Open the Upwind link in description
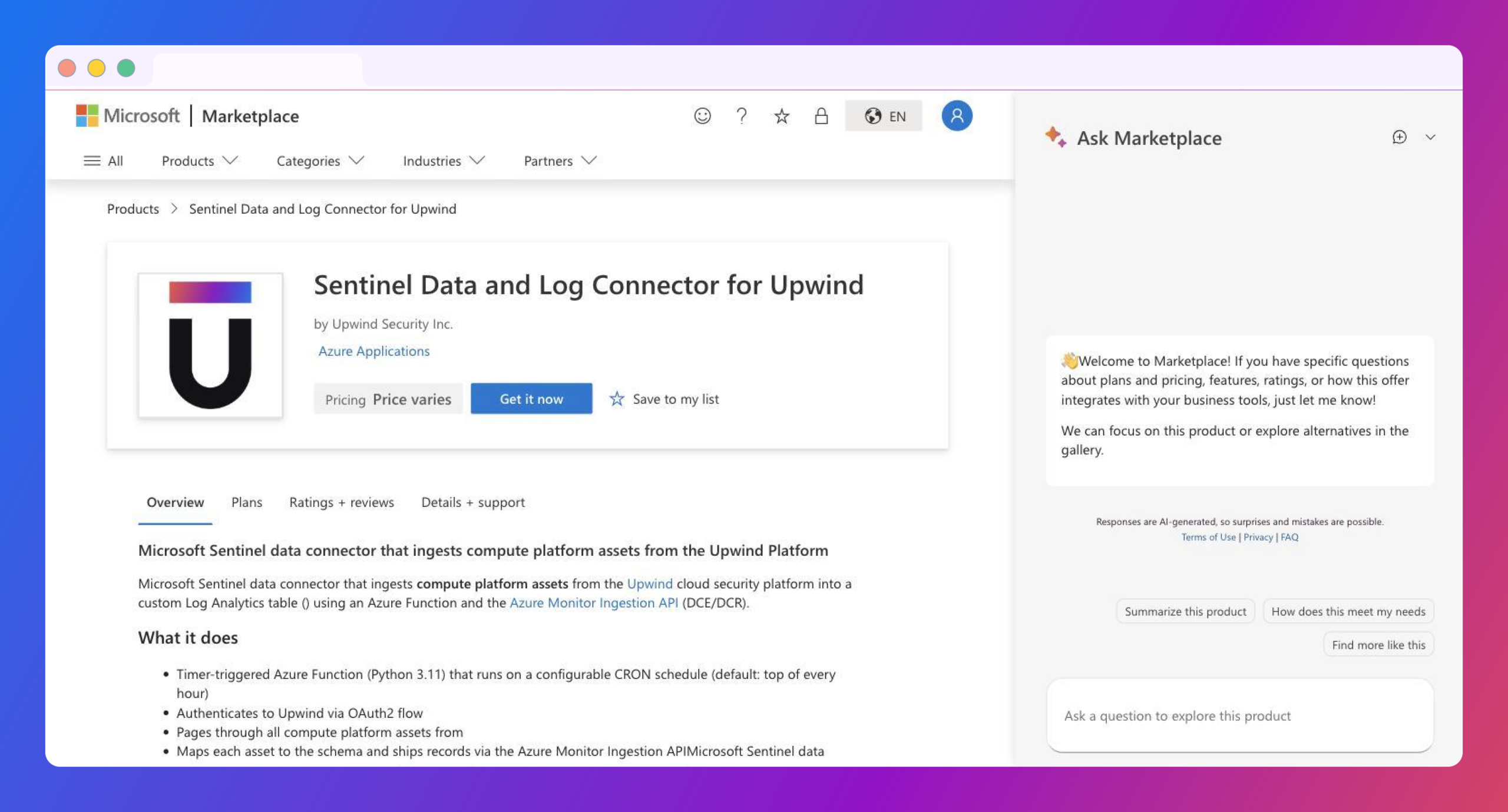The width and height of the screenshot is (1508, 812). [650, 584]
